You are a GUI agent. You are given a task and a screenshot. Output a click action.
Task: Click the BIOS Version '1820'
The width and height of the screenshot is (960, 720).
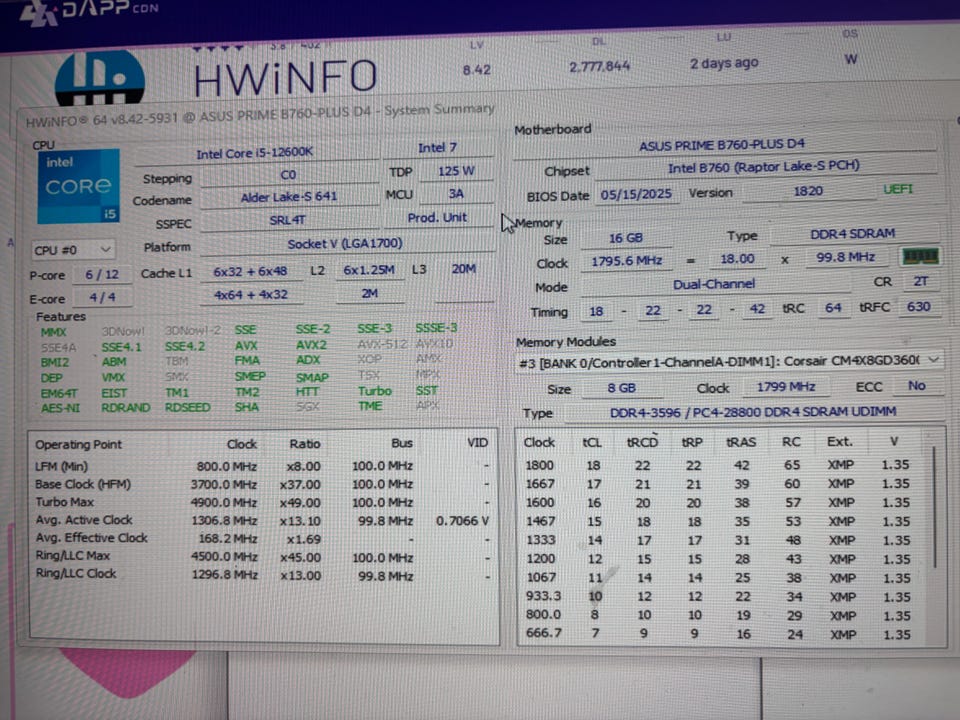(808, 191)
